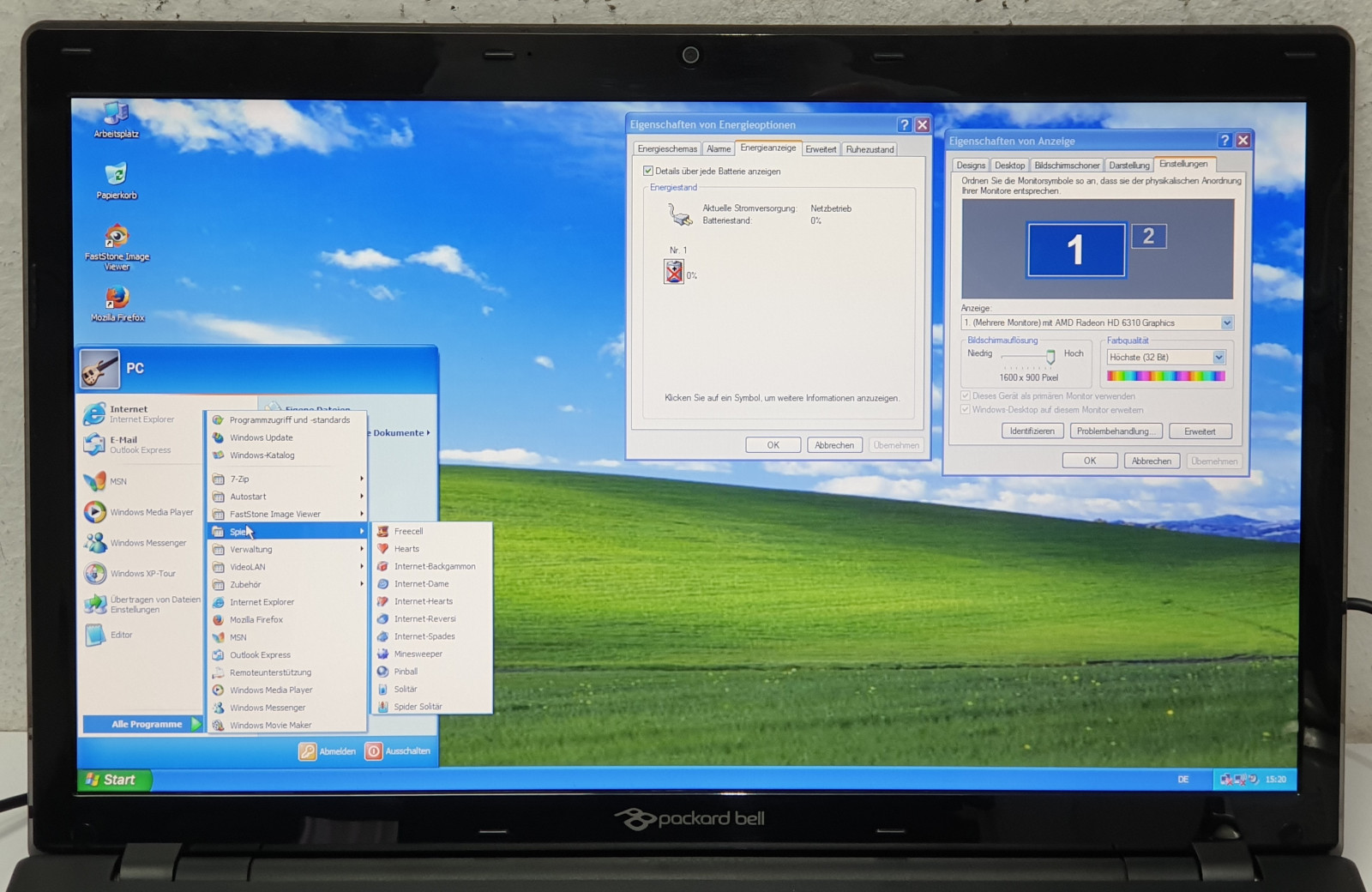The image size is (1372, 892).
Task: Click the Problembehandlung button
Action: [x=1116, y=431]
